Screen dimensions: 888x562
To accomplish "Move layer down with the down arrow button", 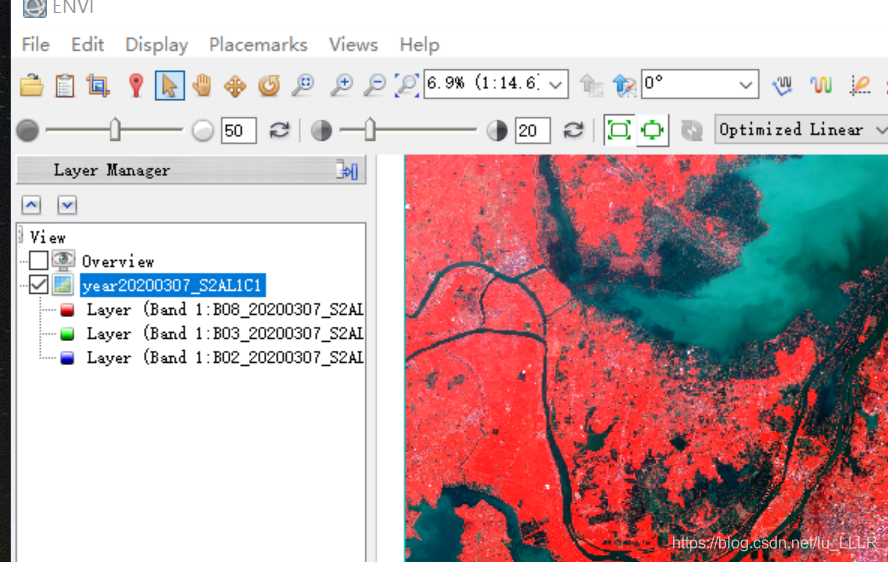I will point(67,205).
